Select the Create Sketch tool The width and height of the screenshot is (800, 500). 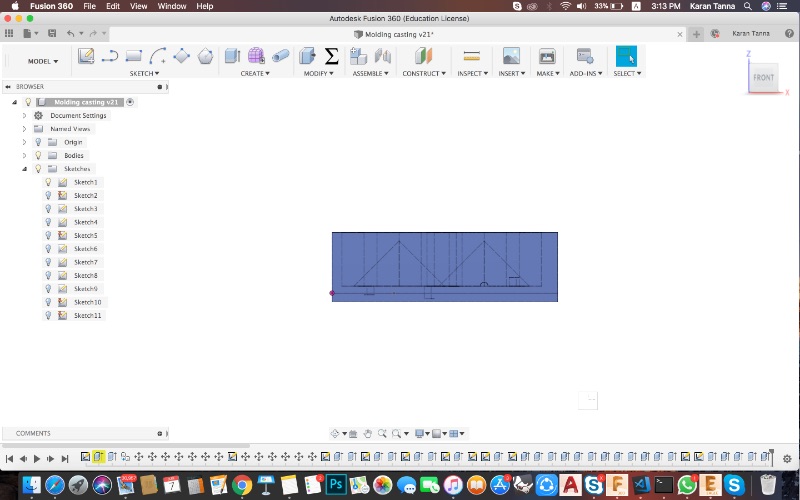(x=86, y=56)
